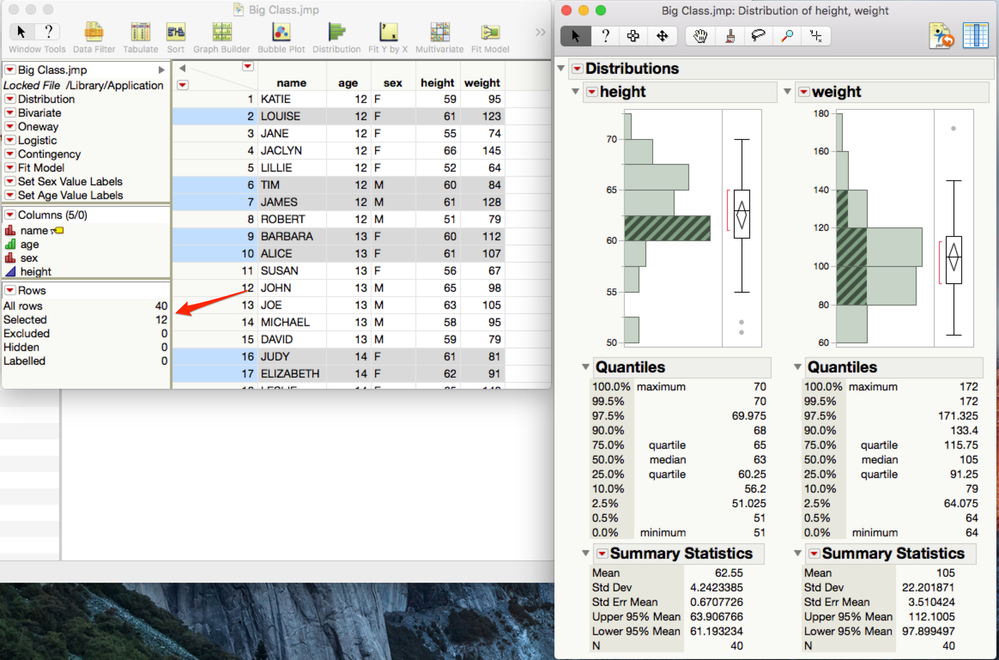Open the weight report red triangle menu

click(x=803, y=92)
